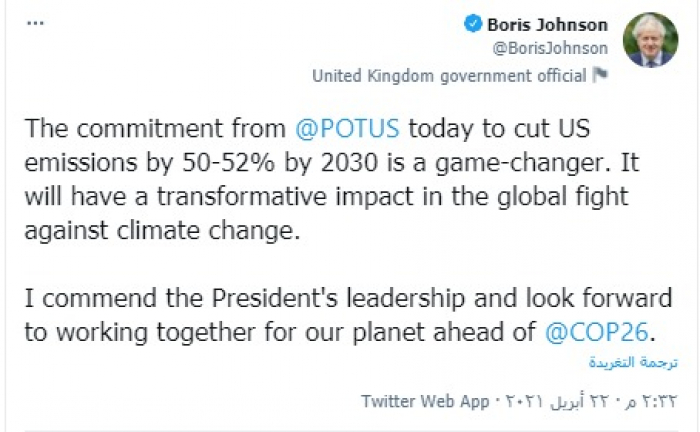Click the Twitter Web App source link
Image resolution: width=700 pixels, height=432 pixels.
423,401
